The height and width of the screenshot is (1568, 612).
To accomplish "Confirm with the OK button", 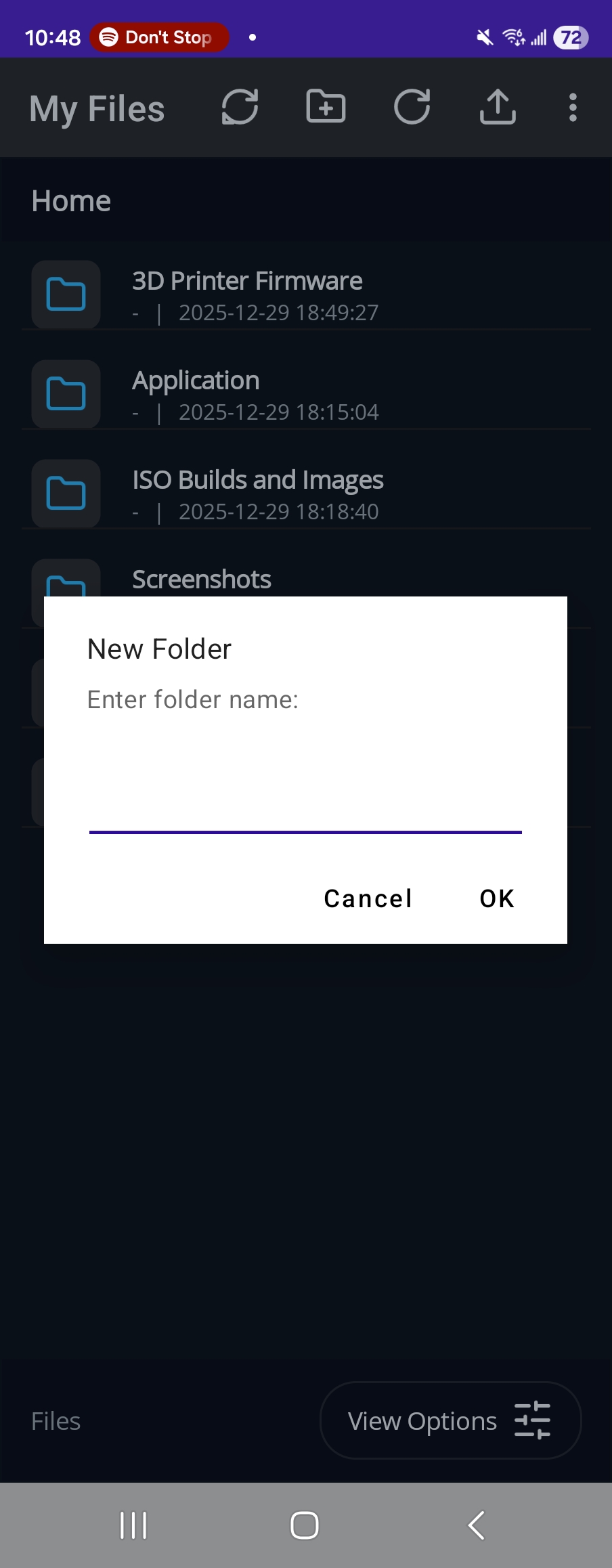I will pos(496,898).
